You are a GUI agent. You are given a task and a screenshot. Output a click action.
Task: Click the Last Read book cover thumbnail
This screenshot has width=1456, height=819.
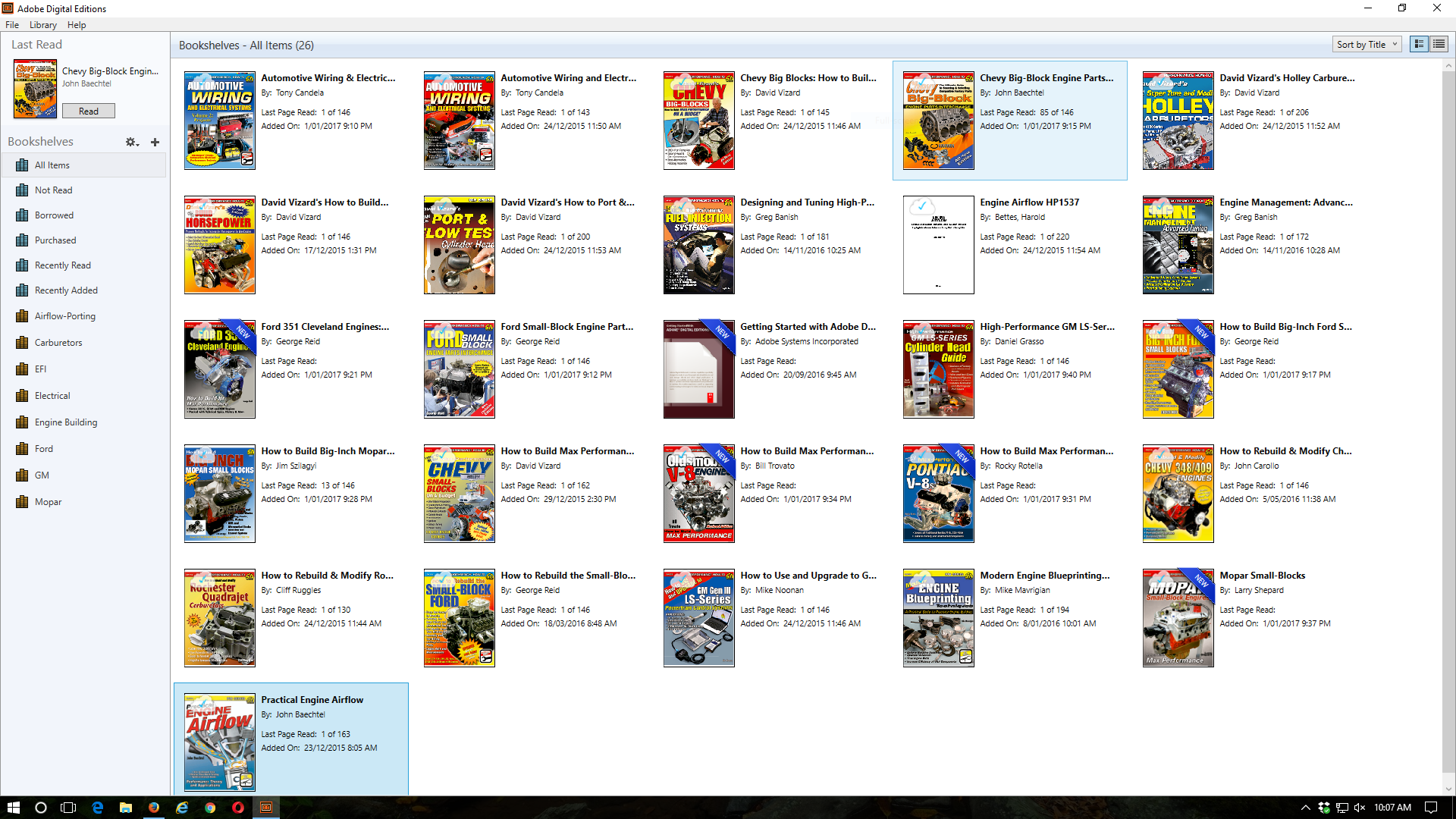[35, 90]
